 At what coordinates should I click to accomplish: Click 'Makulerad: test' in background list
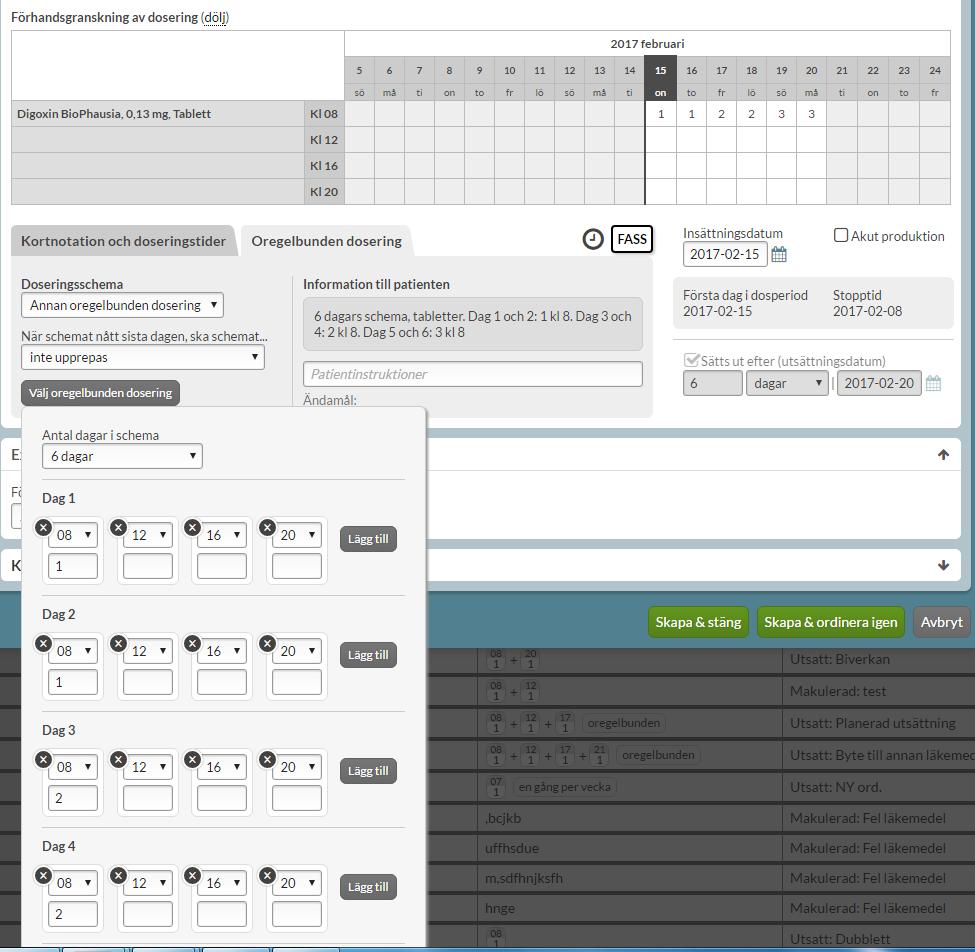pos(838,691)
